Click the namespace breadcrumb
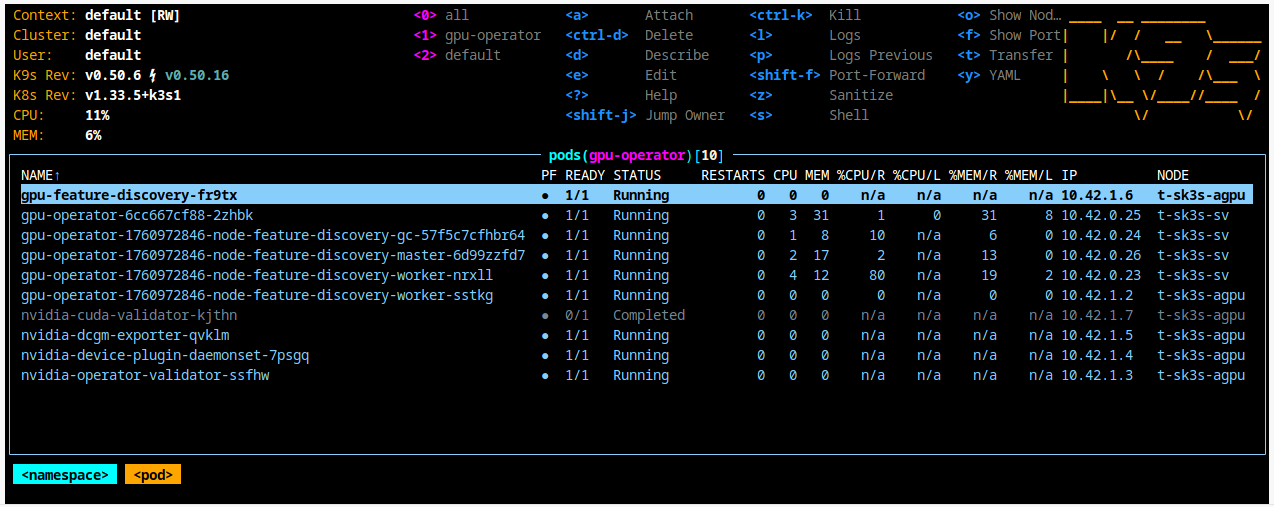Screen dimensions: 1274x507 [x=65, y=475]
